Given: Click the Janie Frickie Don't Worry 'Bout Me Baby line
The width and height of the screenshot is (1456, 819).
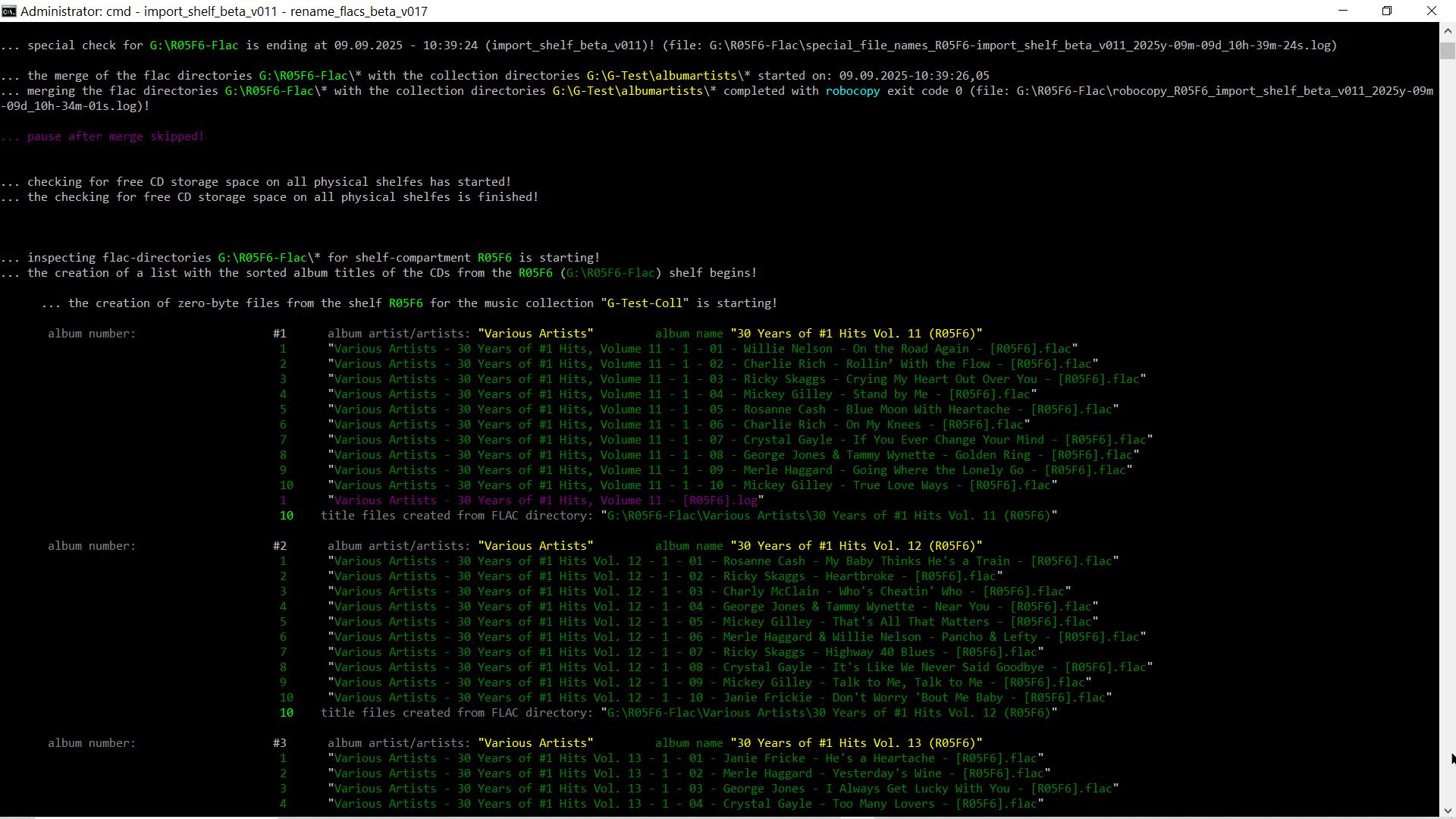Looking at the screenshot, I should tap(720, 698).
